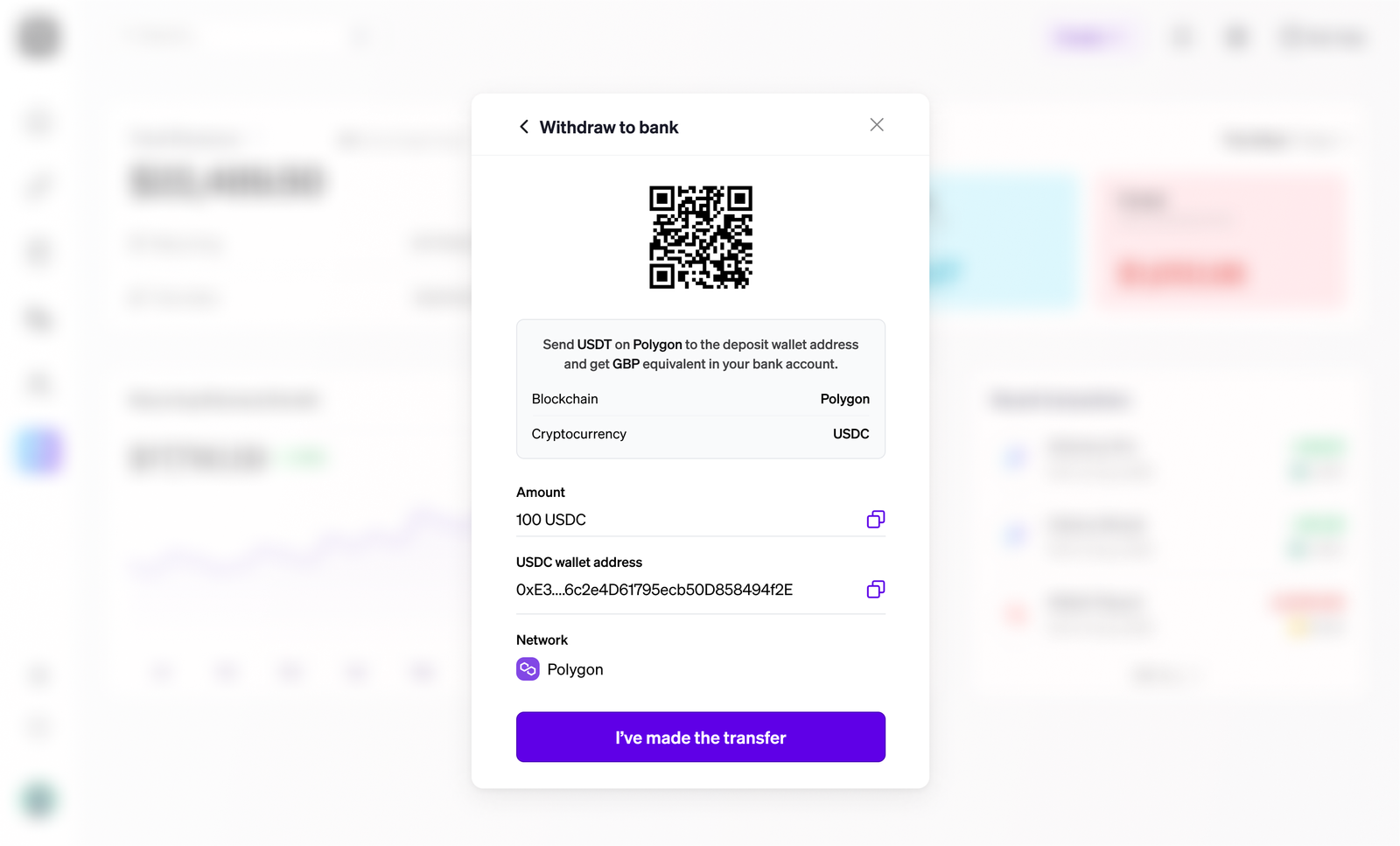The width and height of the screenshot is (1400, 846).
Task: Click the USDC wallet address label
Action: pos(579,563)
